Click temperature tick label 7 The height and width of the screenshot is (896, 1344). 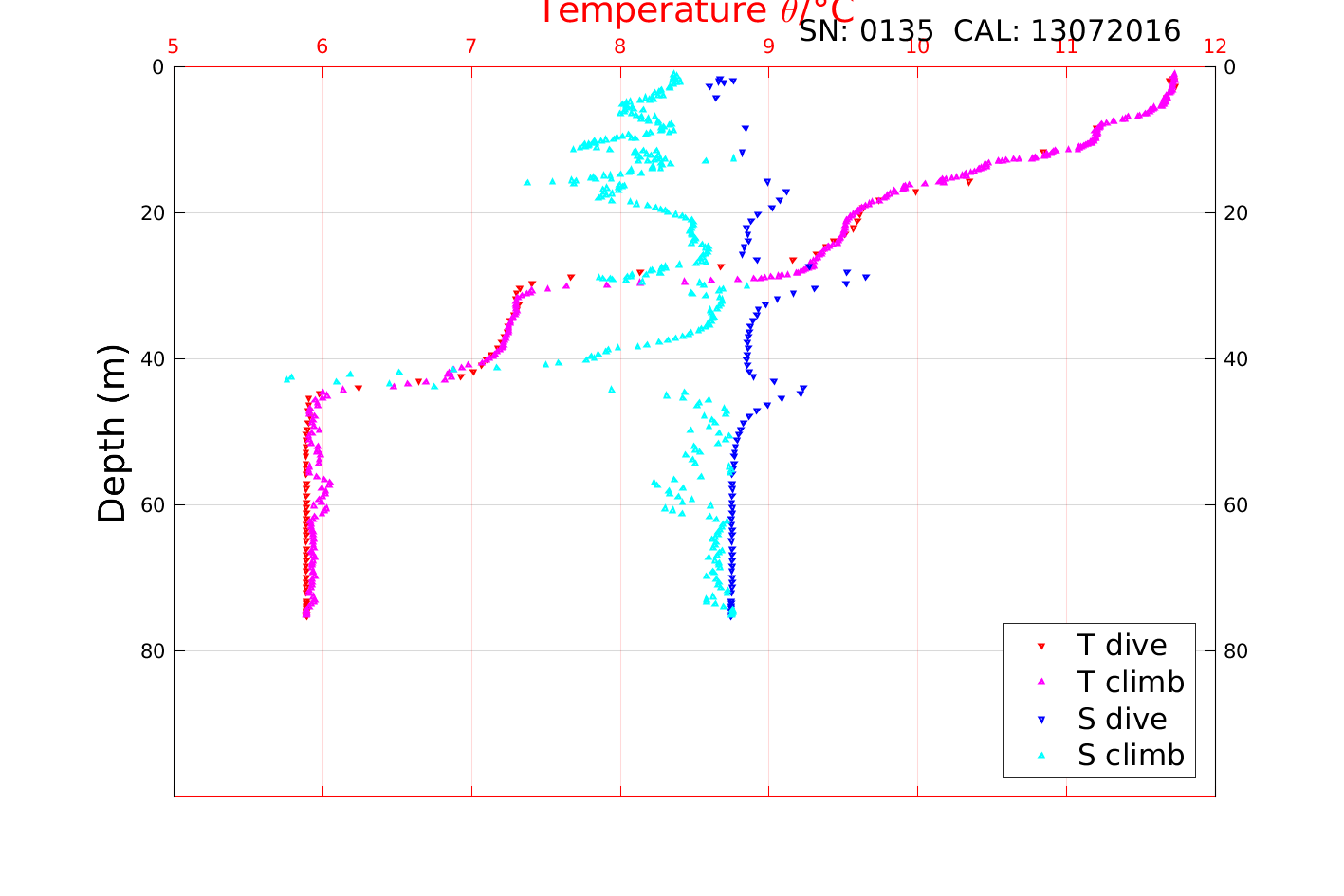471,47
